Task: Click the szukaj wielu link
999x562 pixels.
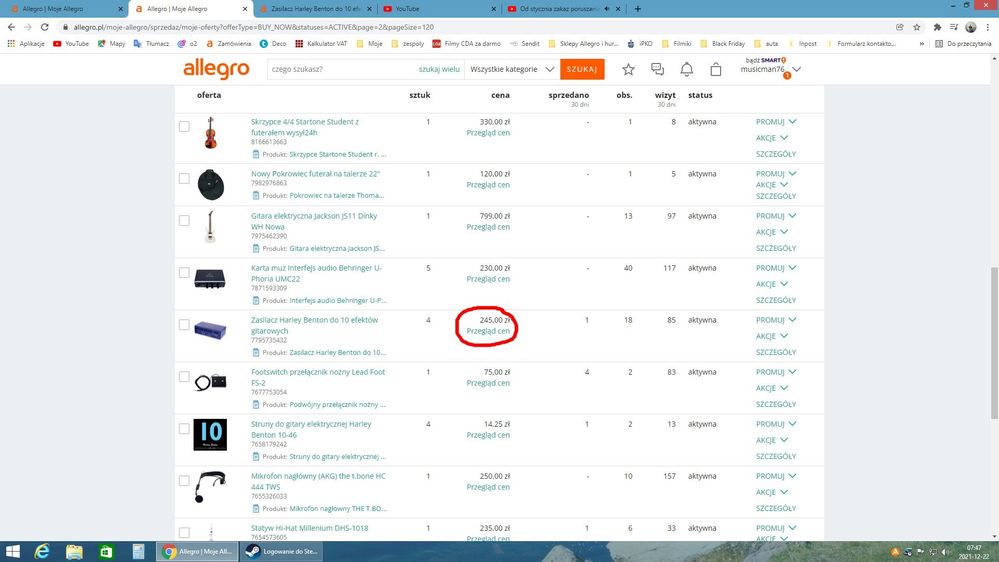Action: [x=439, y=69]
